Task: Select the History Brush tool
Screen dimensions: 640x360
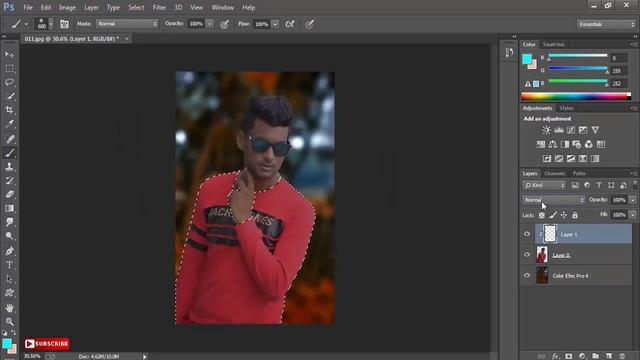Action: [9, 180]
